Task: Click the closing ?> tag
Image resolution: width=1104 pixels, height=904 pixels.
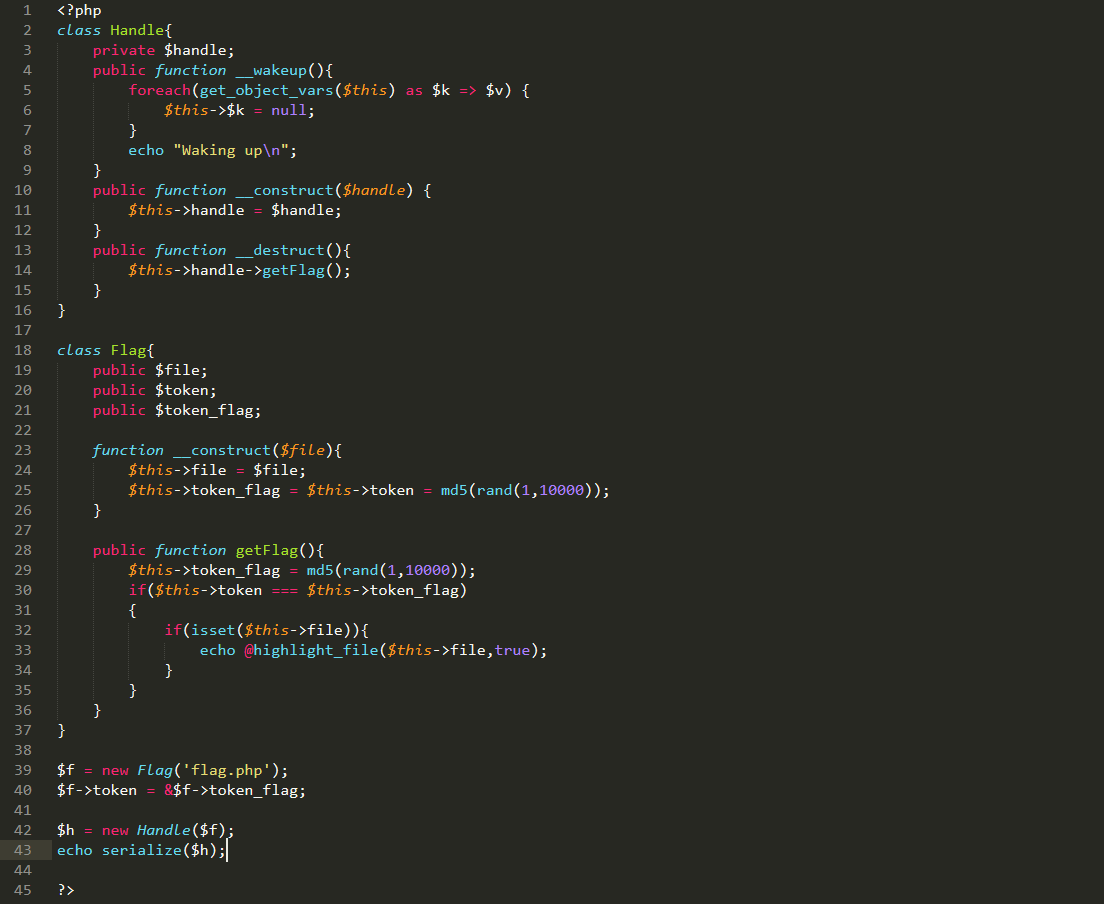Action: point(66,890)
